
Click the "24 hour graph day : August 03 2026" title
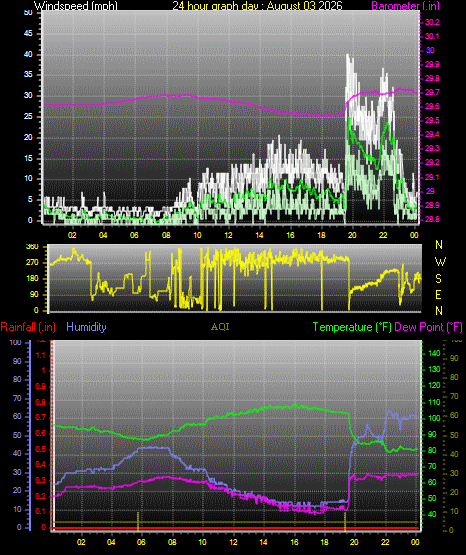click(x=257, y=6)
